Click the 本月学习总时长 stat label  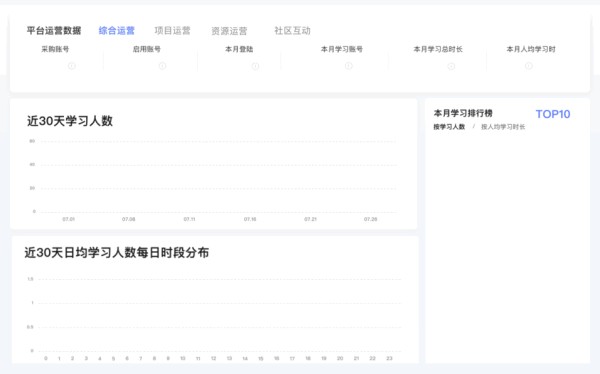pos(438,49)
